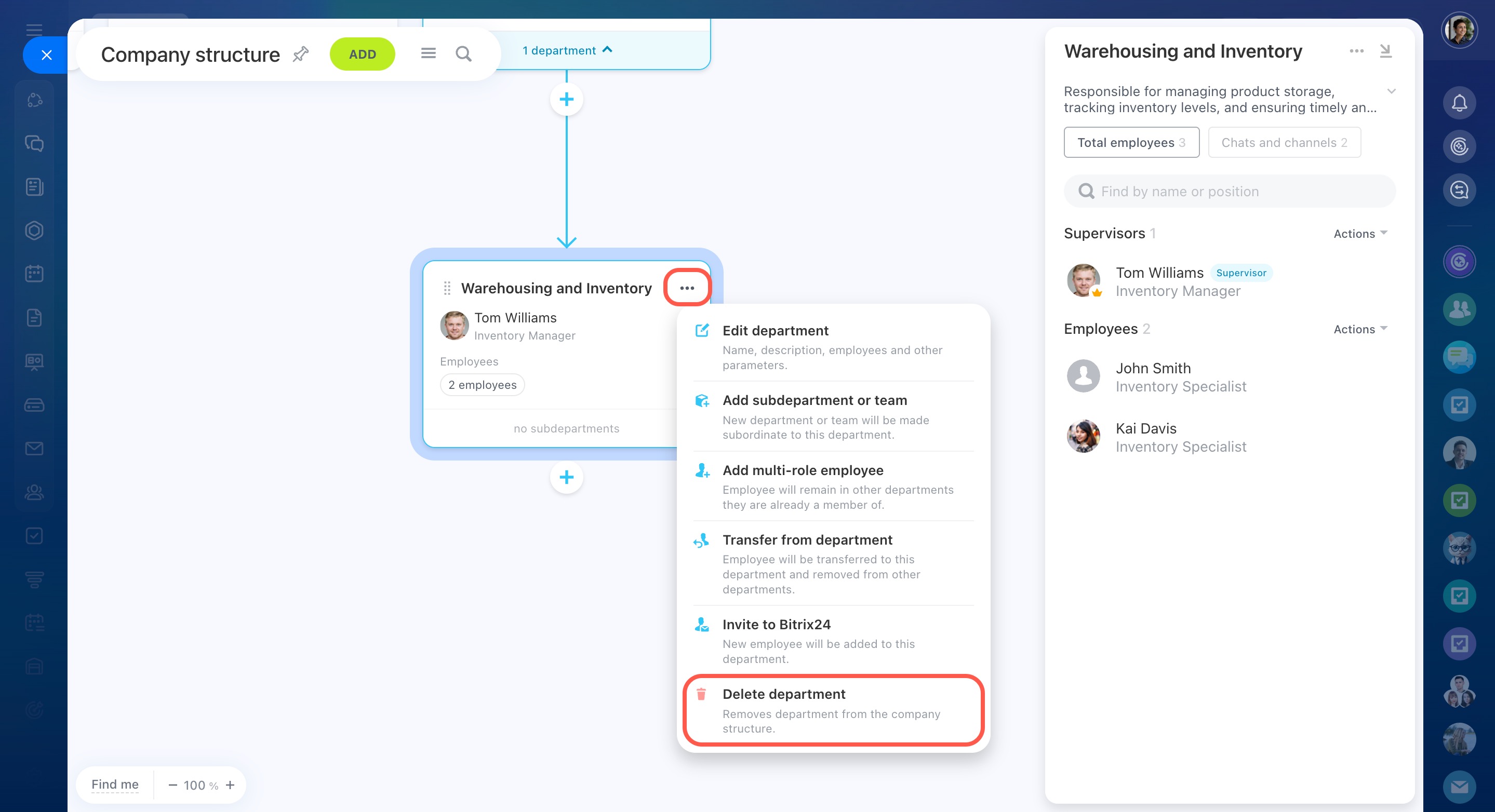Grab the drag handle of Warehousing card

tap(447, 288)
